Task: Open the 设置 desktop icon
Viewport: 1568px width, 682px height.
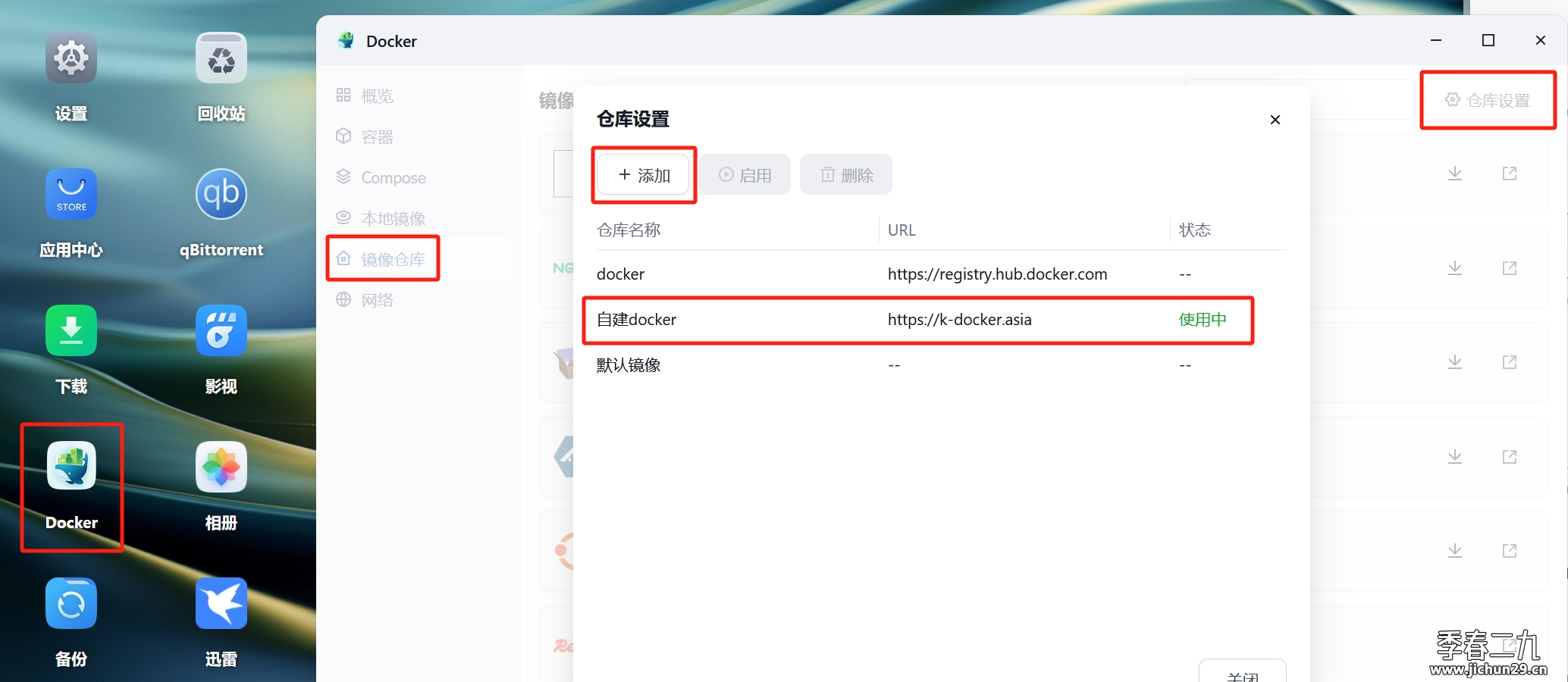Action: tap(71, 58)
